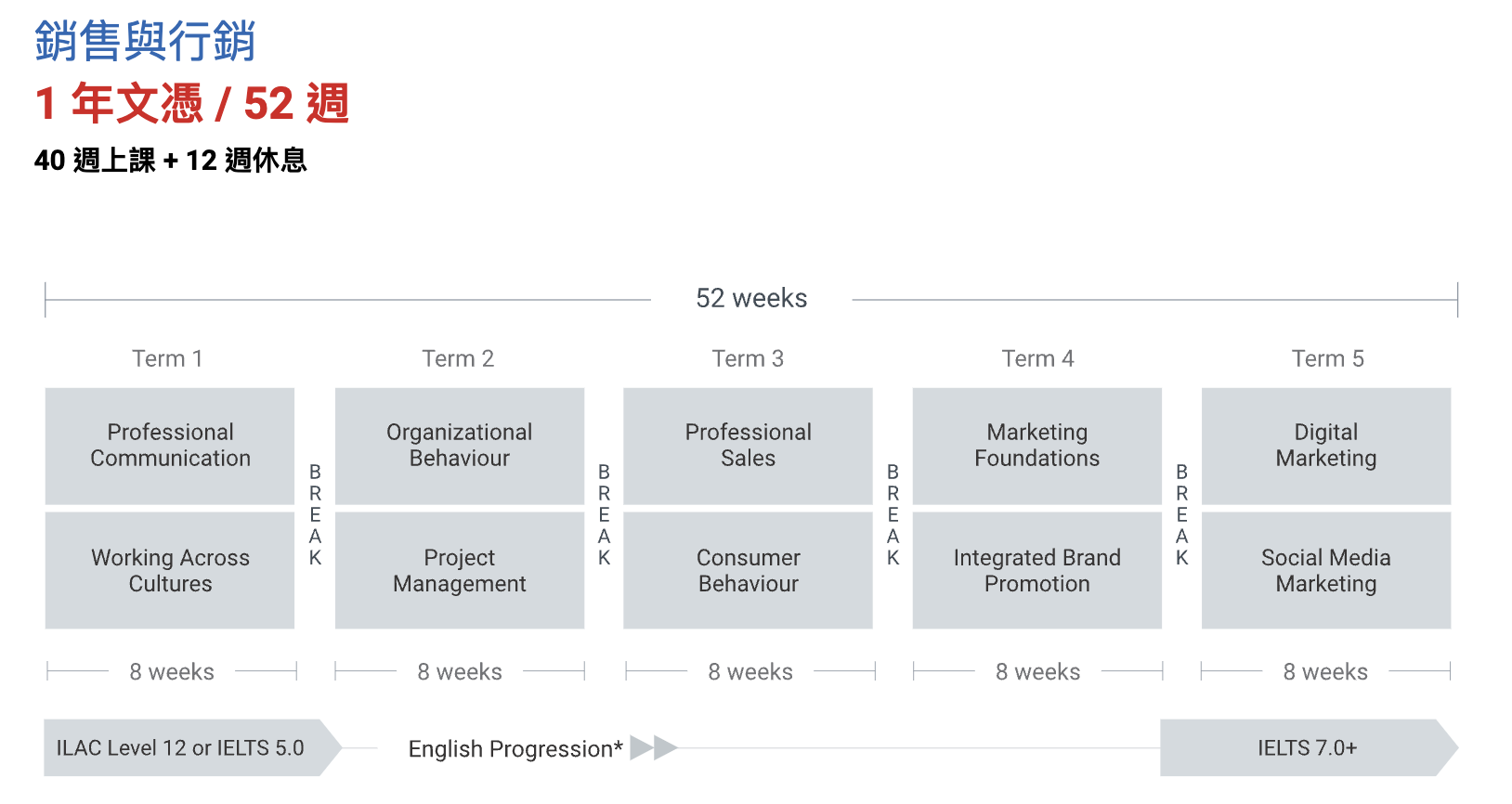Select the Digital Marketing course box
Image resolution: width=1512 pixels, height=804 pixels.
pos(1325,446)
